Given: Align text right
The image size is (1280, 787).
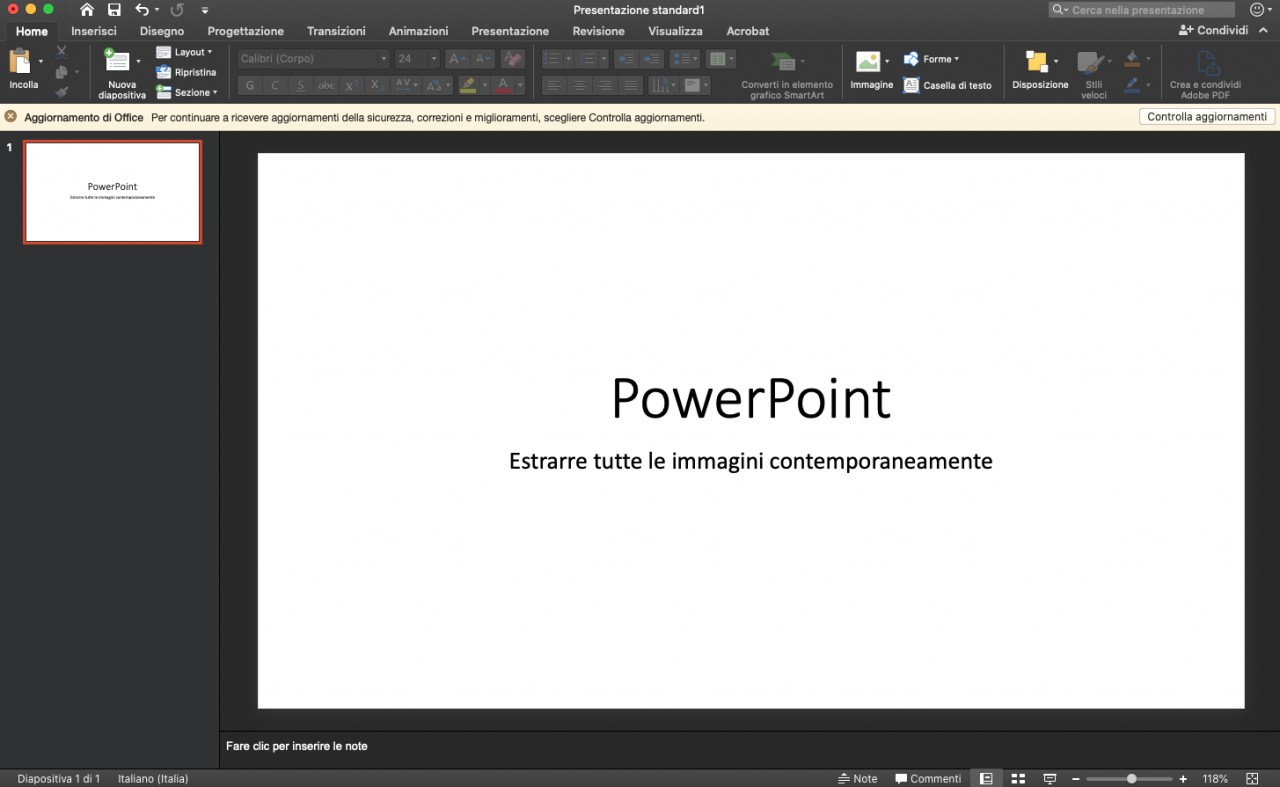Looking at the screenshot, I should click(x=604, y=86).
